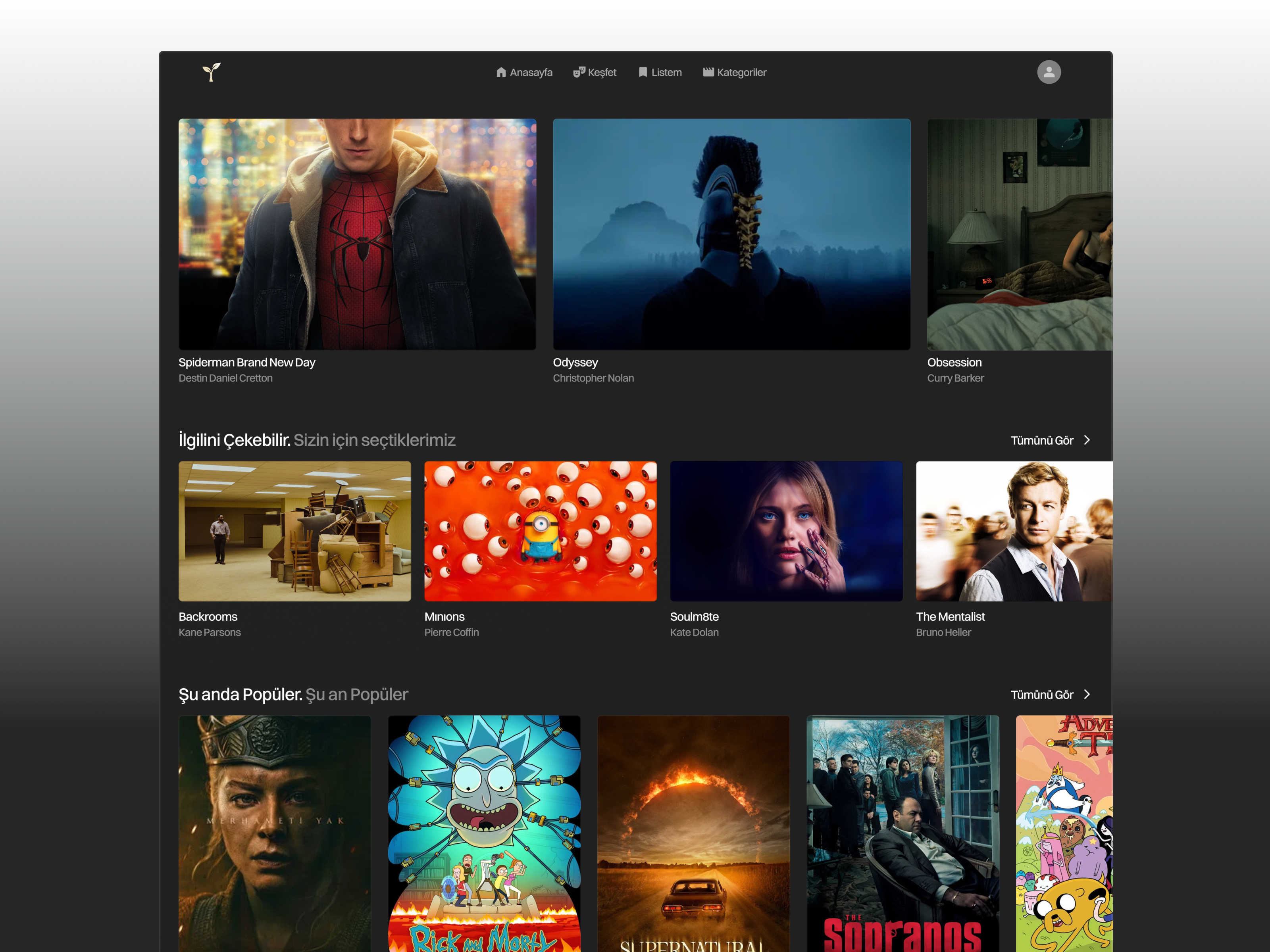Click the 'Spiderman Brand New Day' title
This screenshot has width=1270, height=952.
(x=247, y=362)
